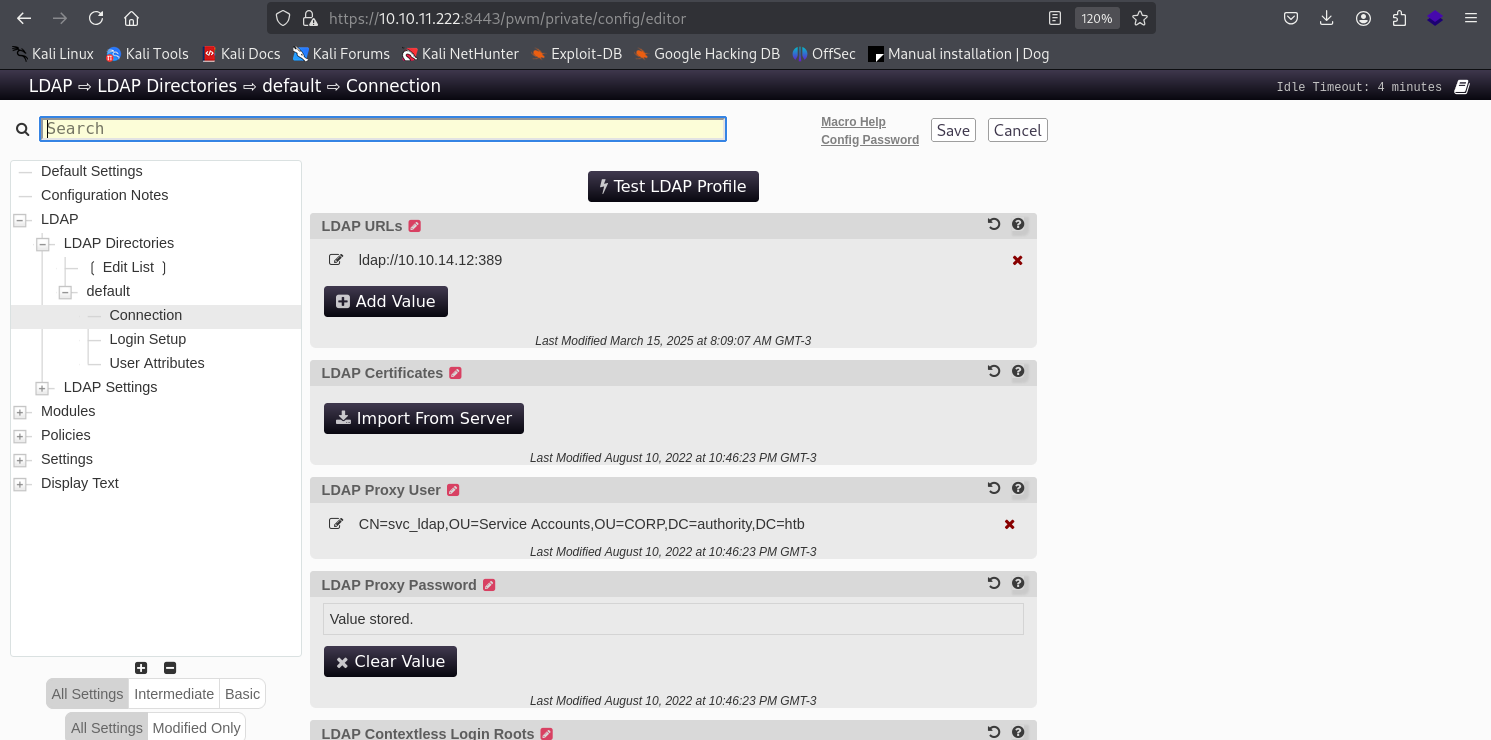The width and height of the screenshot is (1491, 740).
Task: Click Add Value under LDAP URLs
Action: point(386,301)
